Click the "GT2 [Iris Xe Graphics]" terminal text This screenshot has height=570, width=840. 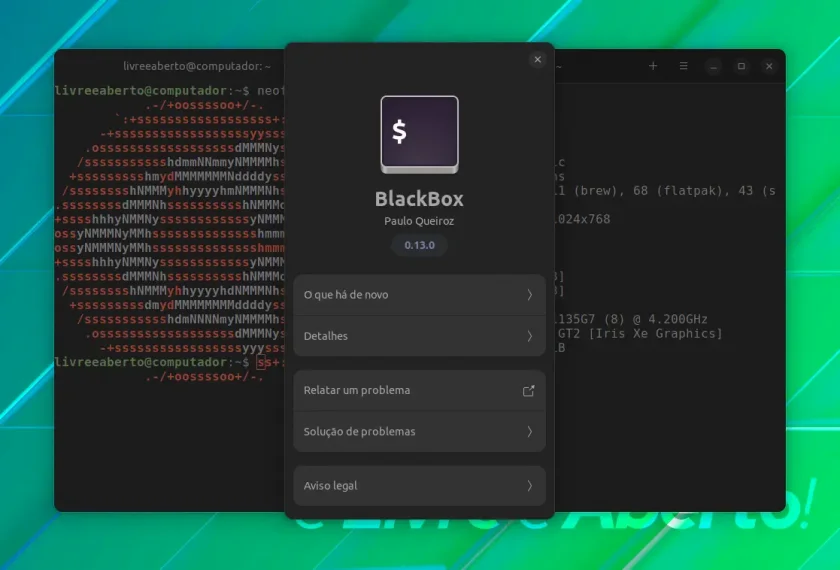(640, 334)
